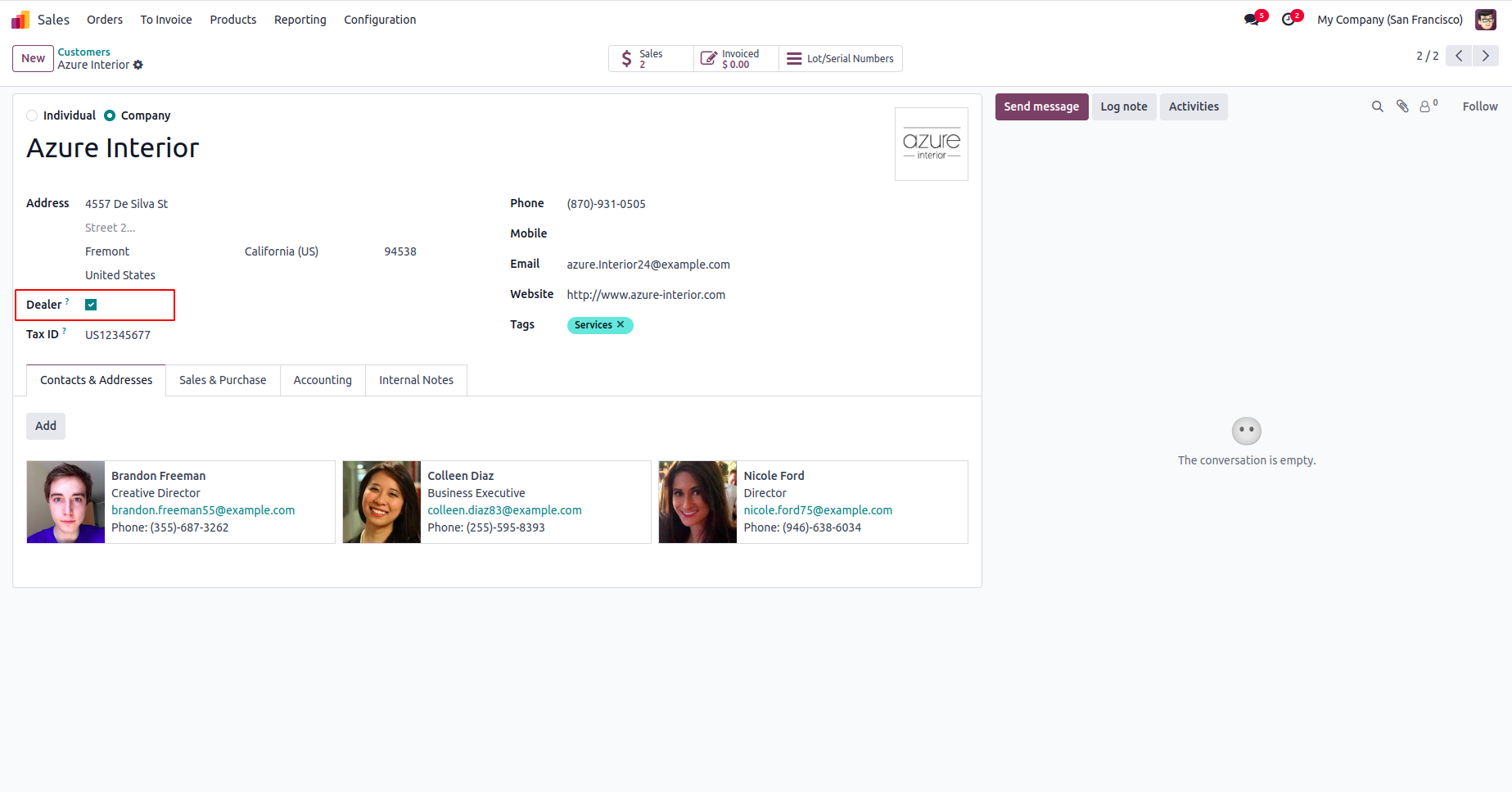Viewport: 1512px width, 792px height.
Task: Click the dollar Sales stat icon
Action: coord(626,58)
